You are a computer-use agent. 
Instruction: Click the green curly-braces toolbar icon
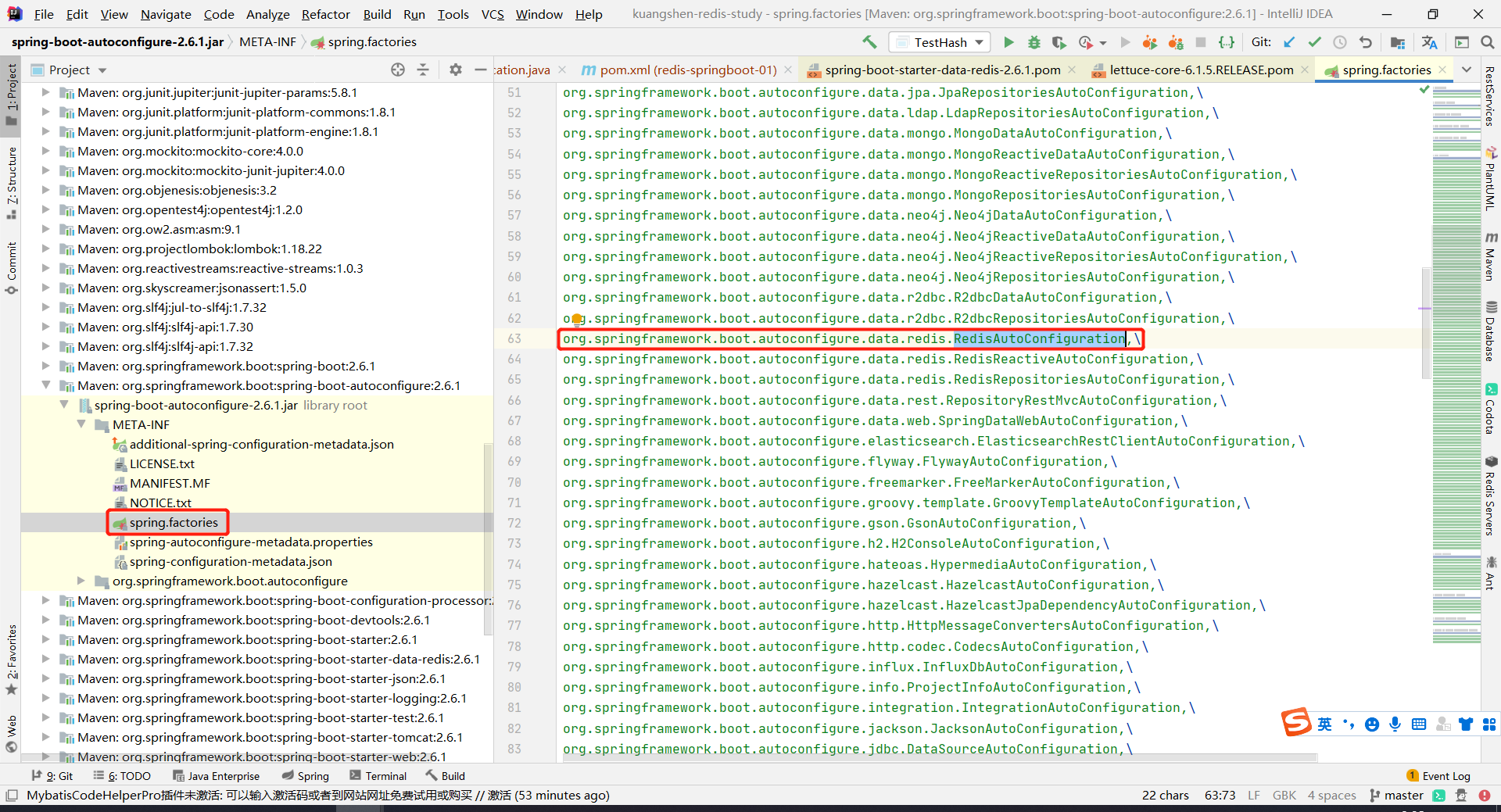tap(1227, 42)
